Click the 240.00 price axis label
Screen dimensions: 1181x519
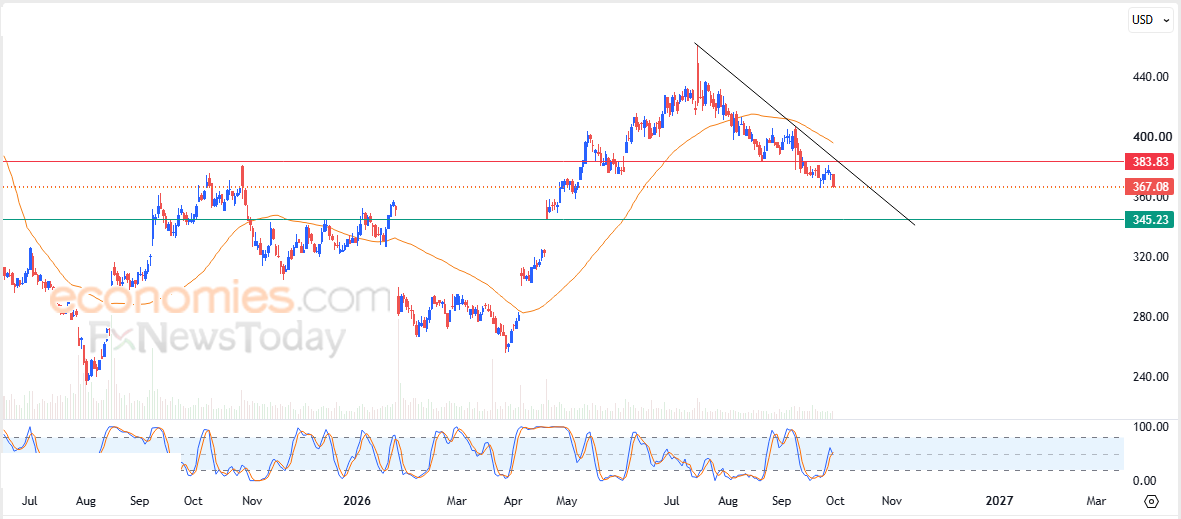tap(1152, 377)
